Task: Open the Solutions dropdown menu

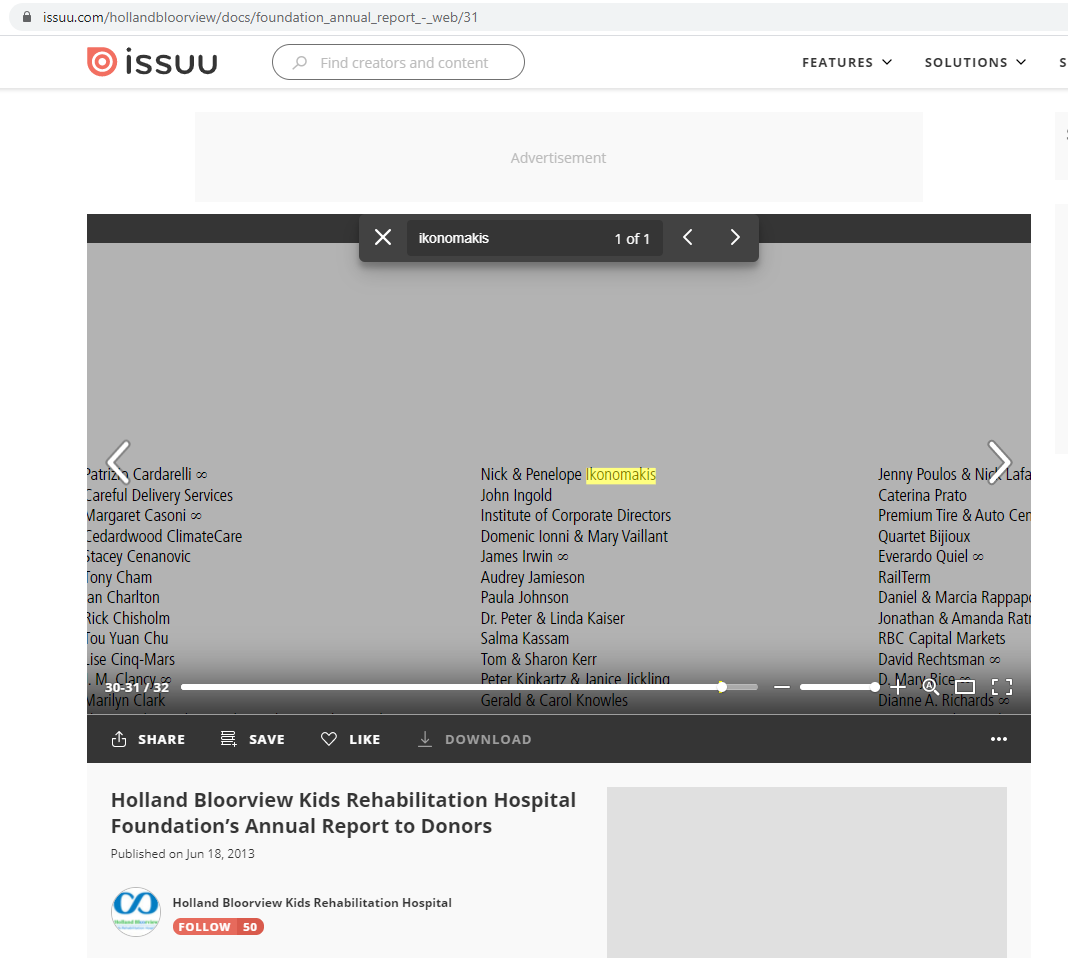Action: 975,63
